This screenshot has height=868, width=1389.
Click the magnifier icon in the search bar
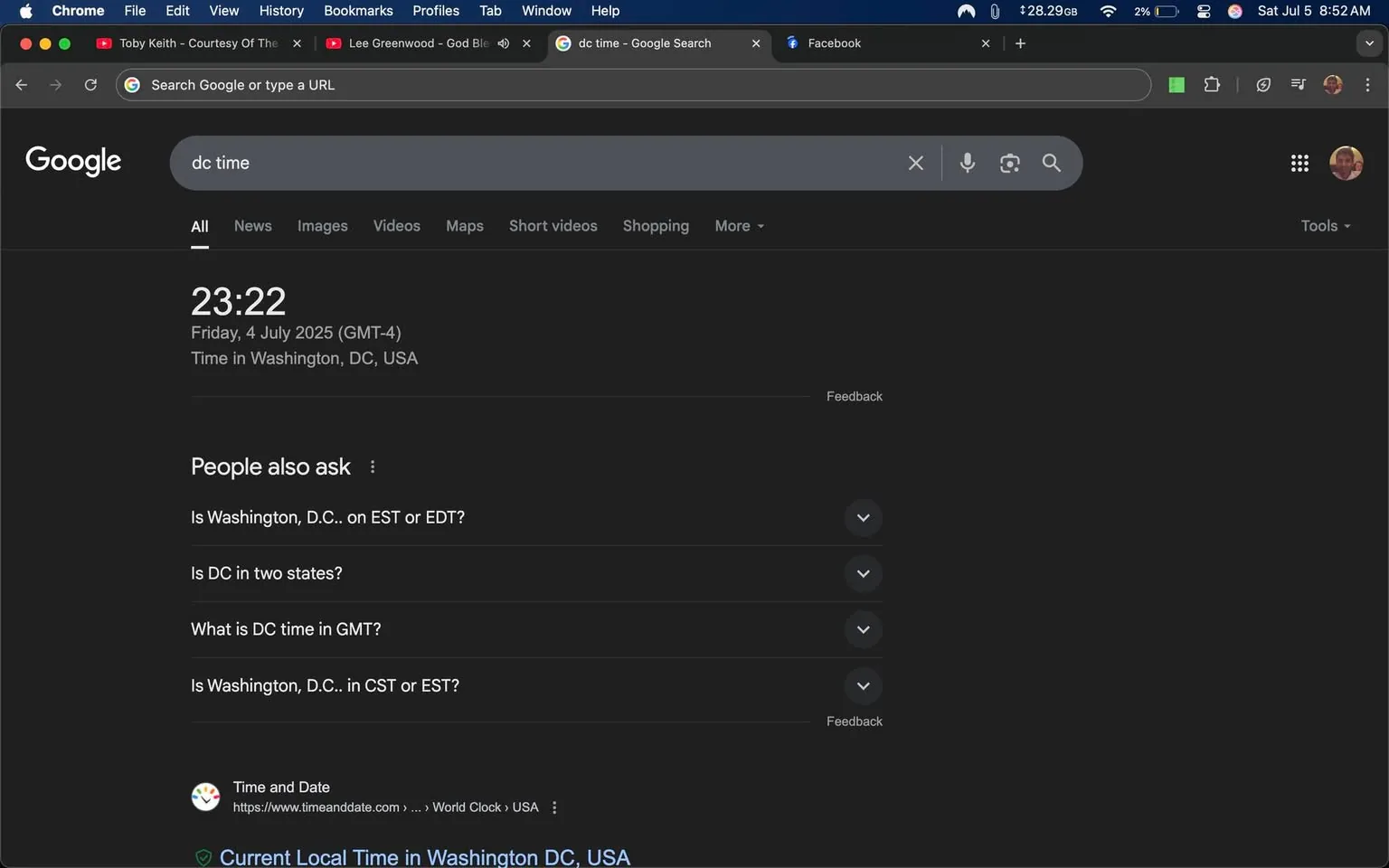tap(1051, 163)
